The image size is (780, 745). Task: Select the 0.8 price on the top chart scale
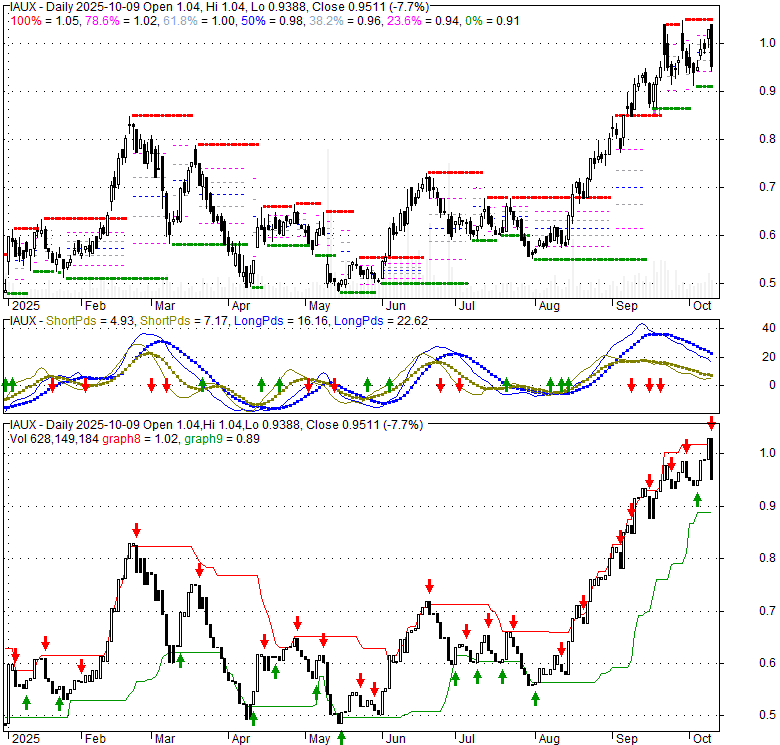768,139
